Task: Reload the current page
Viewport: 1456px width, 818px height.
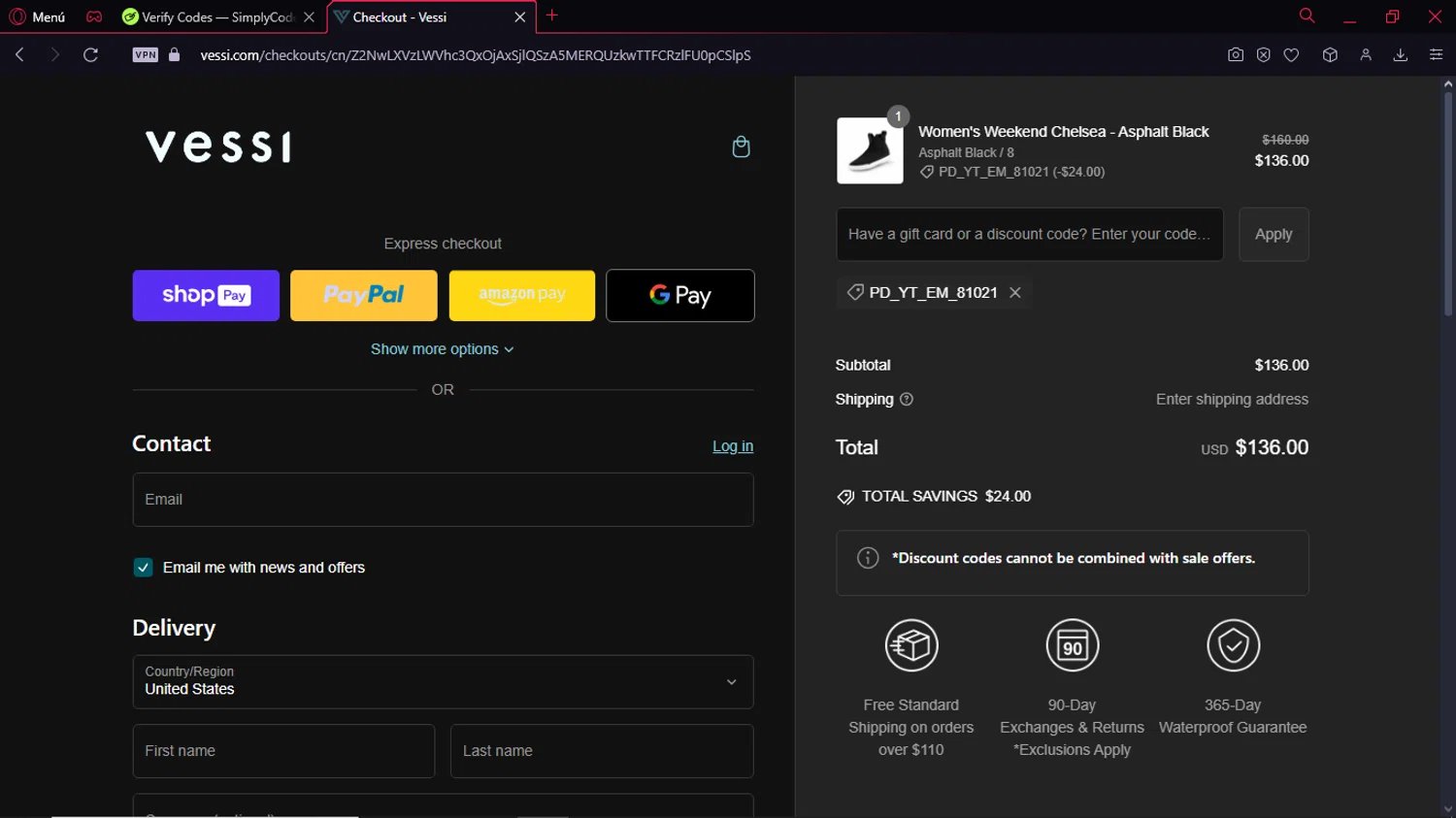Action: click(90, 55)
